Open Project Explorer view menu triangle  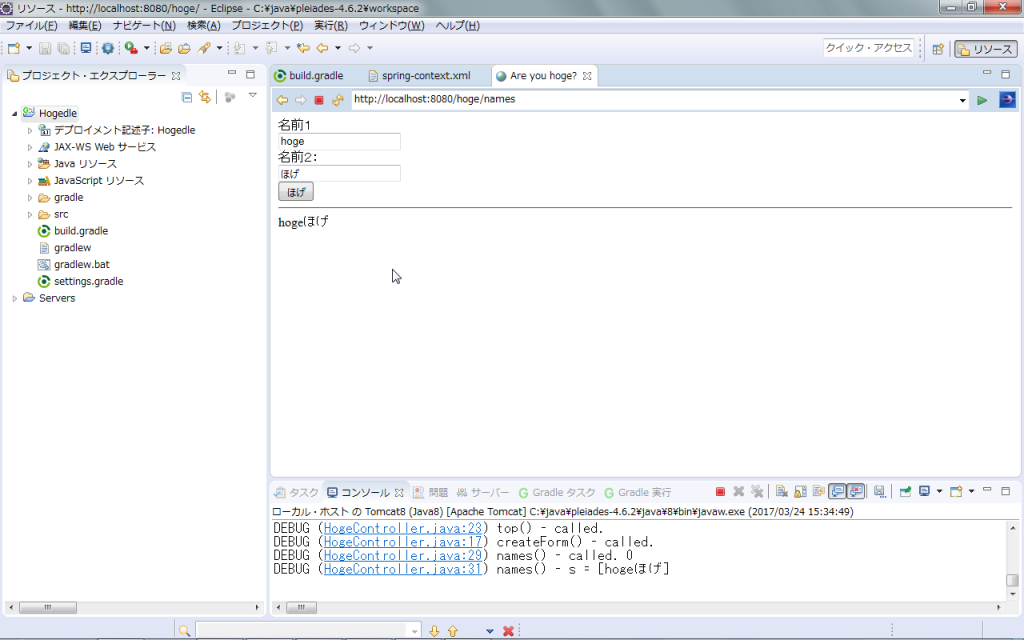pyautogui.click(x=252, y=96)
